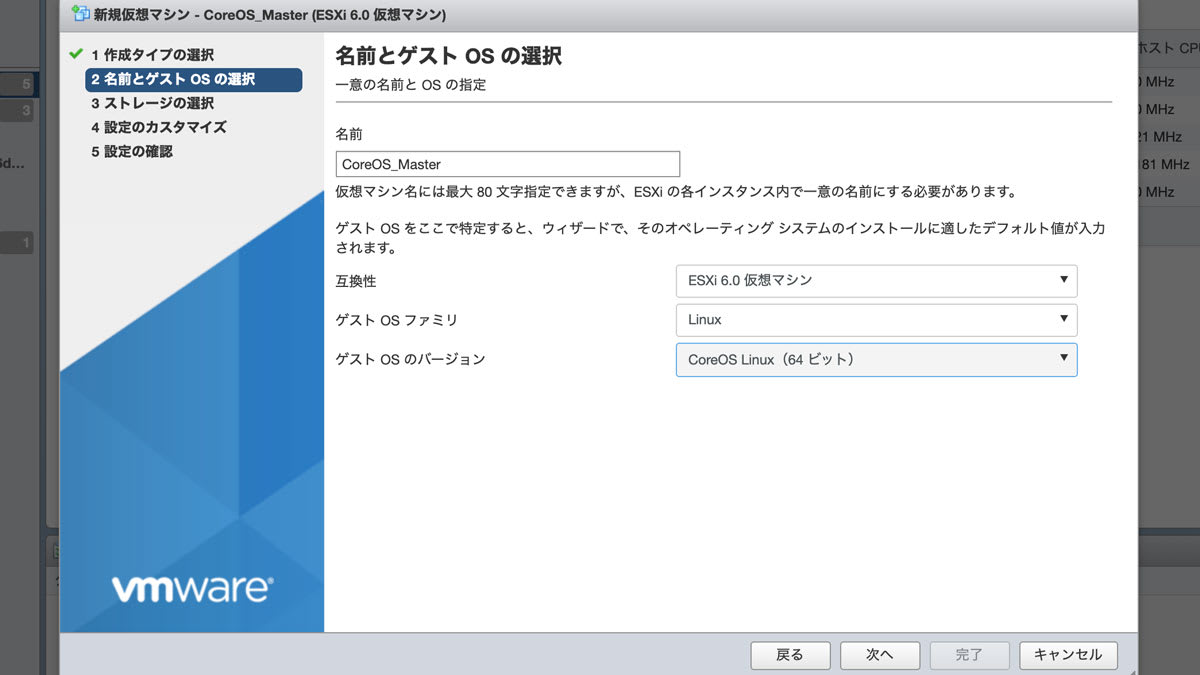This screenshot has width=1200, height=675.
Task: Click the 互換性 label
Action: click(356, 281)
